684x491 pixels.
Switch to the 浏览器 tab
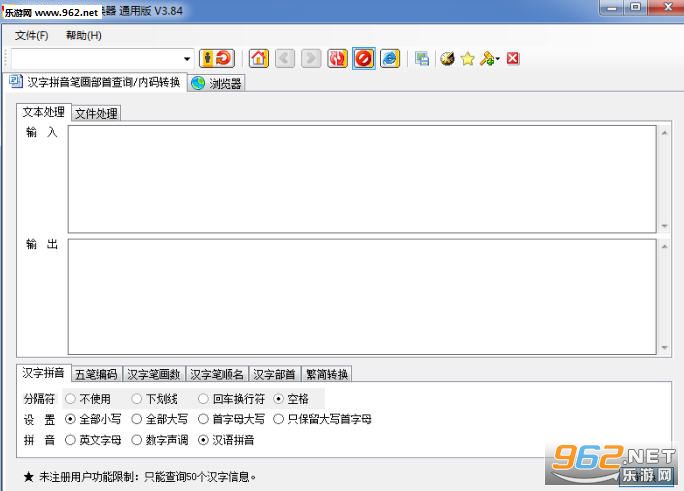pyautogui.click(x=217, y=83)
